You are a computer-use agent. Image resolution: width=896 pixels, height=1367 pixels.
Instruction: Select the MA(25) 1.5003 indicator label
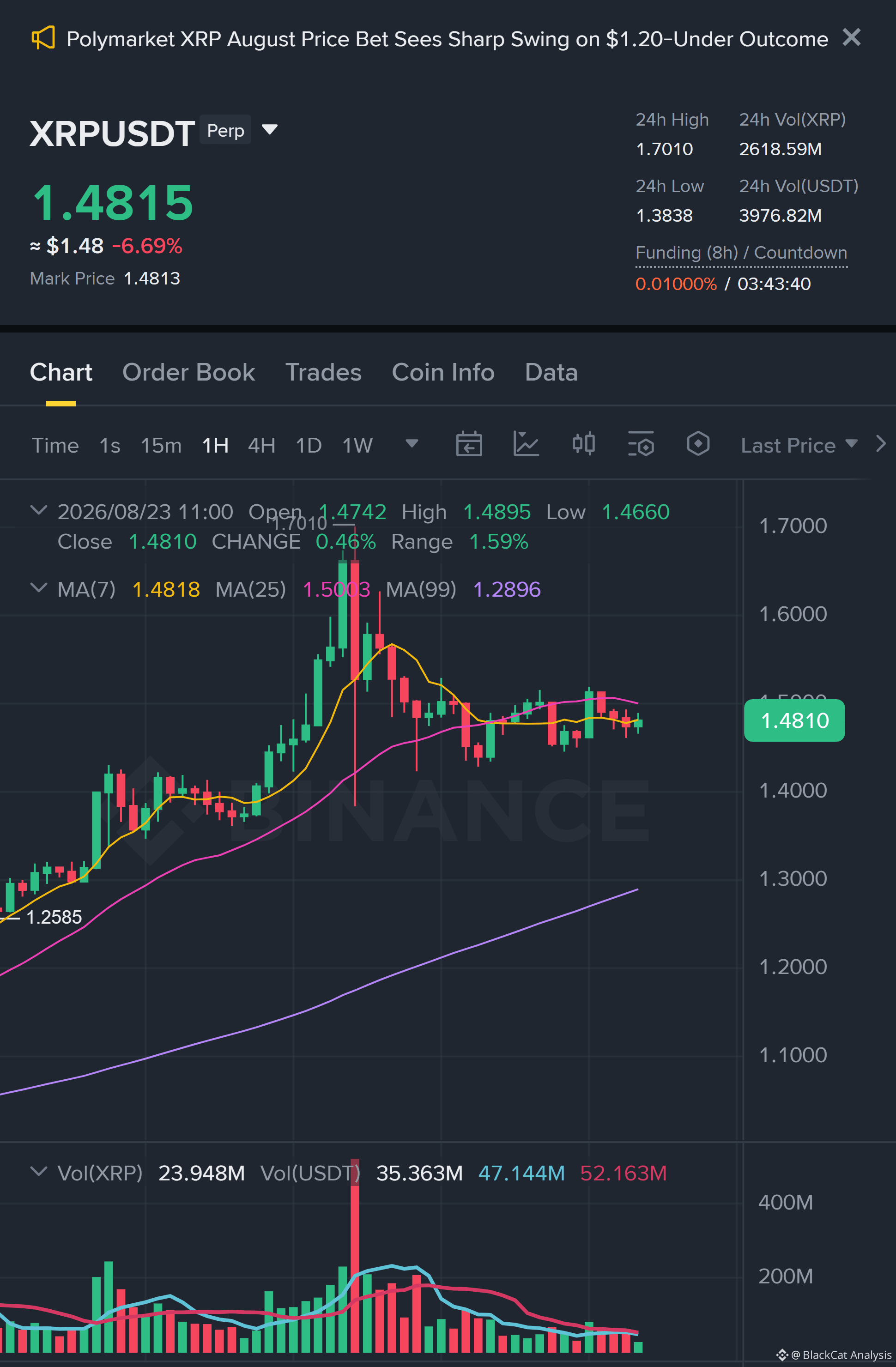[293, 589]
